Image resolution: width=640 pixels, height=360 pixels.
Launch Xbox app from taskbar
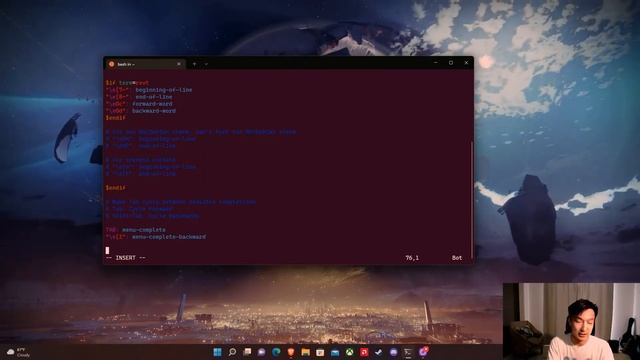pyautogui.click(x=349, y=352)
